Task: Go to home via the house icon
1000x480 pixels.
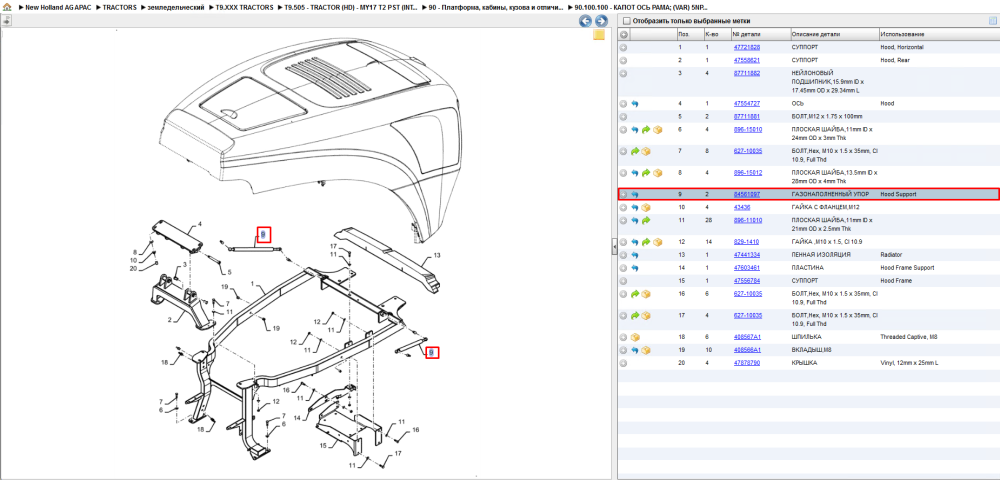Action: tap(7, 7)
